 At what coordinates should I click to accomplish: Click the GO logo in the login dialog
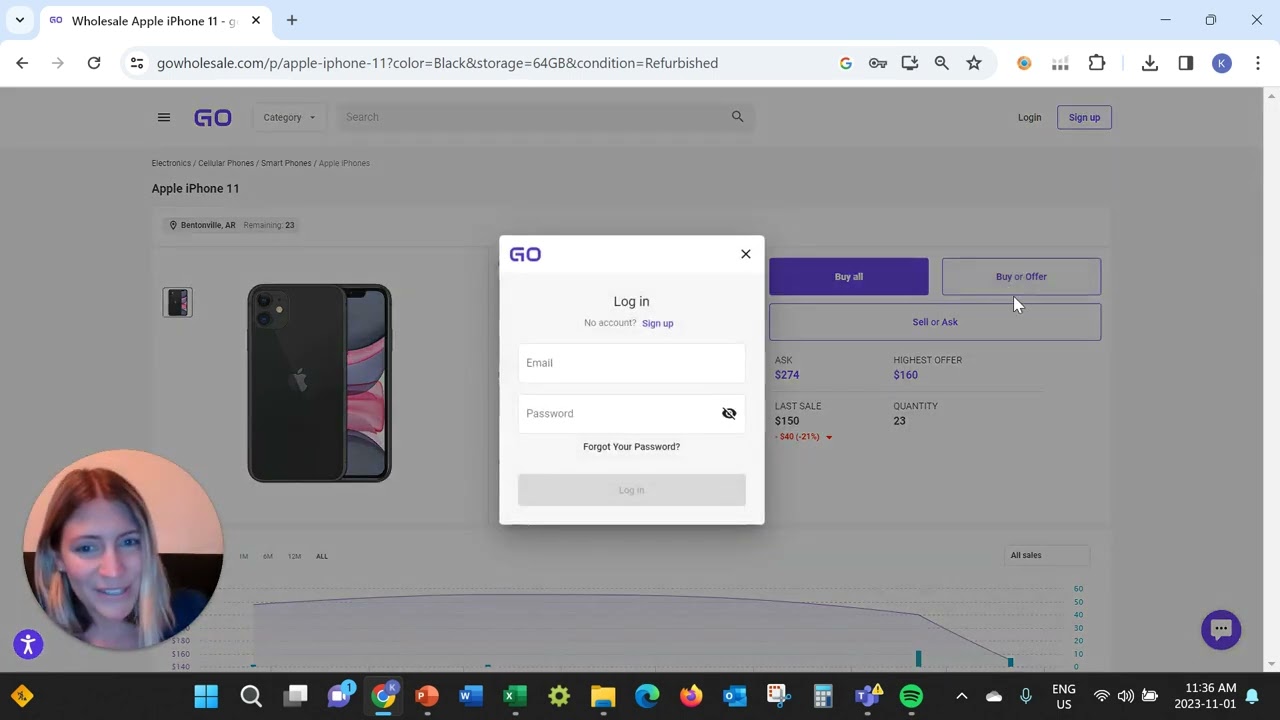(x=525, y=254)
